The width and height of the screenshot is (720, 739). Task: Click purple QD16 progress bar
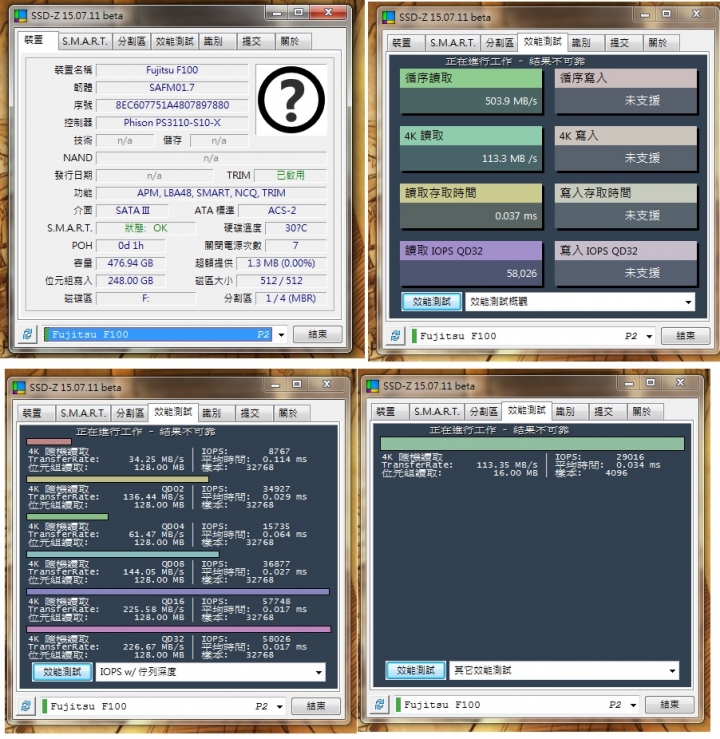178,591
